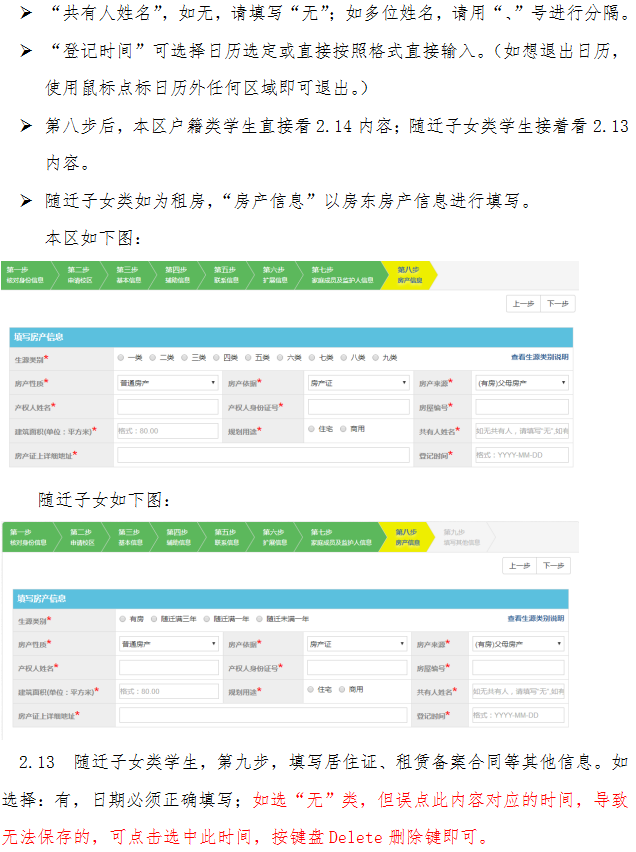Click 填写房产信息 header of the 本区 form
Viewport: 636px width, 852px height.
pos(291,337)
